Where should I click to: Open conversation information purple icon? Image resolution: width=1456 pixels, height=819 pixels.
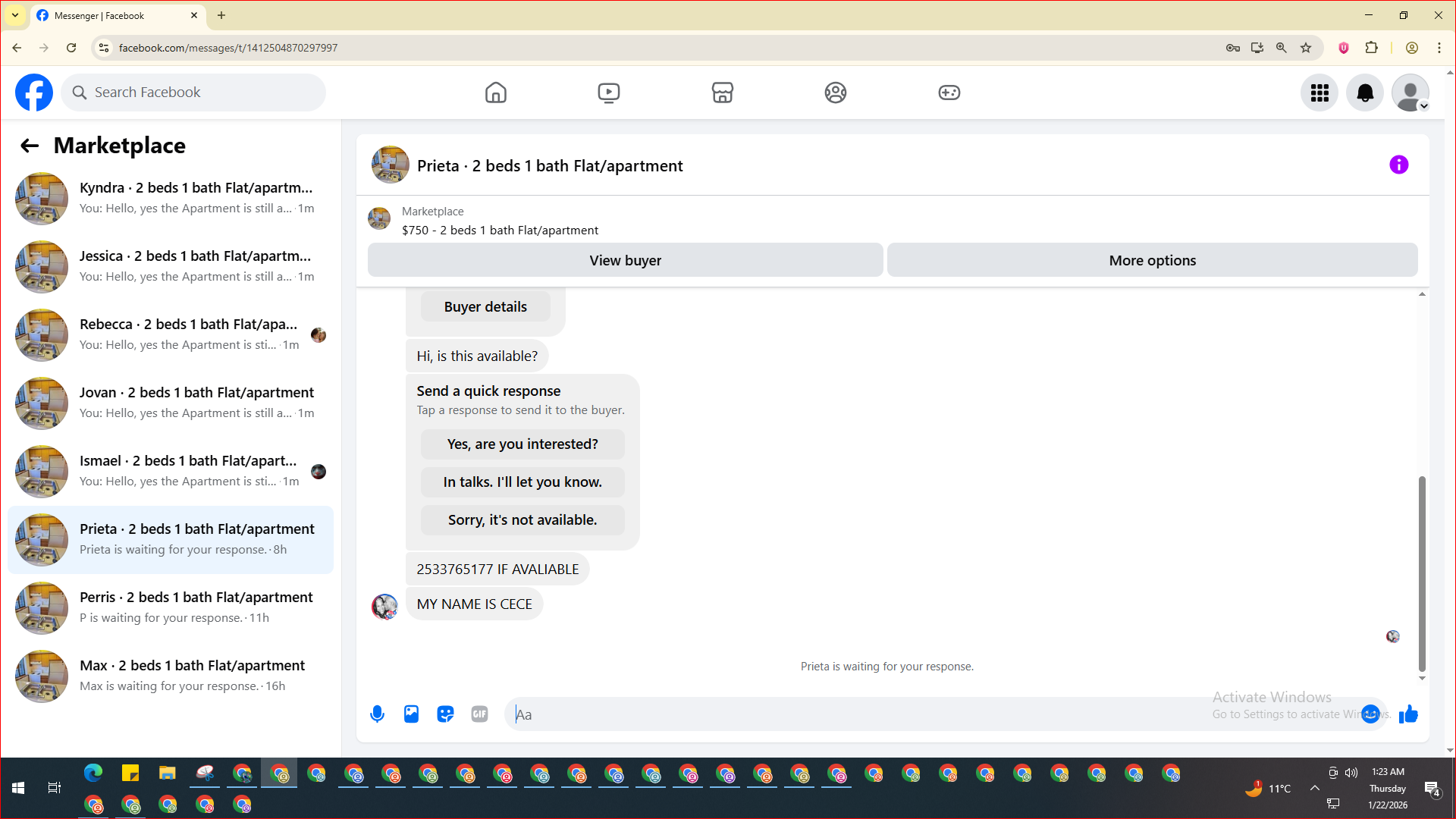1398,165
